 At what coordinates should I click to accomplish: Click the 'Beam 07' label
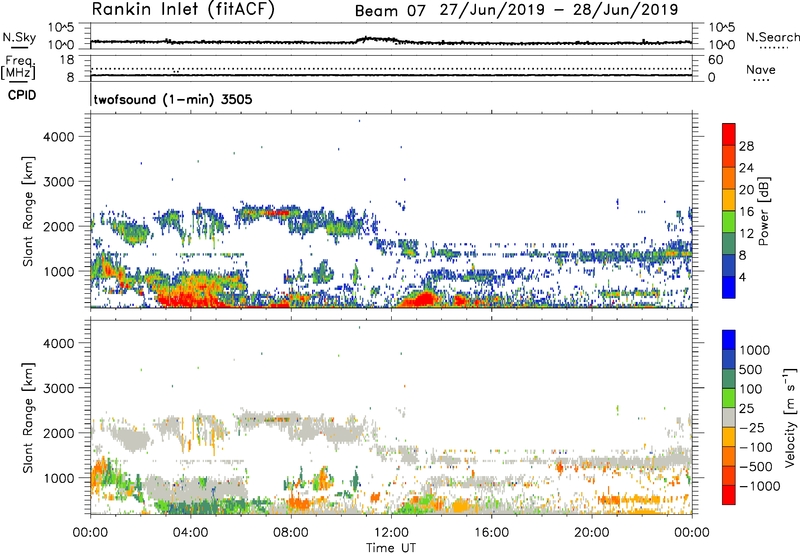pyautogui.click(x=390, y=11)
